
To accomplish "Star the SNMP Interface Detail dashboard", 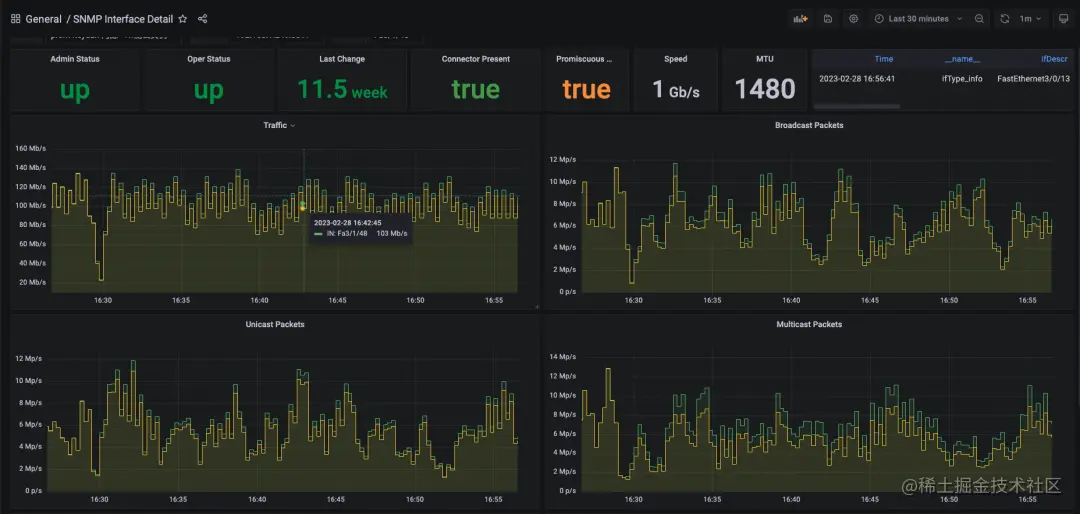I will point(183,19).
